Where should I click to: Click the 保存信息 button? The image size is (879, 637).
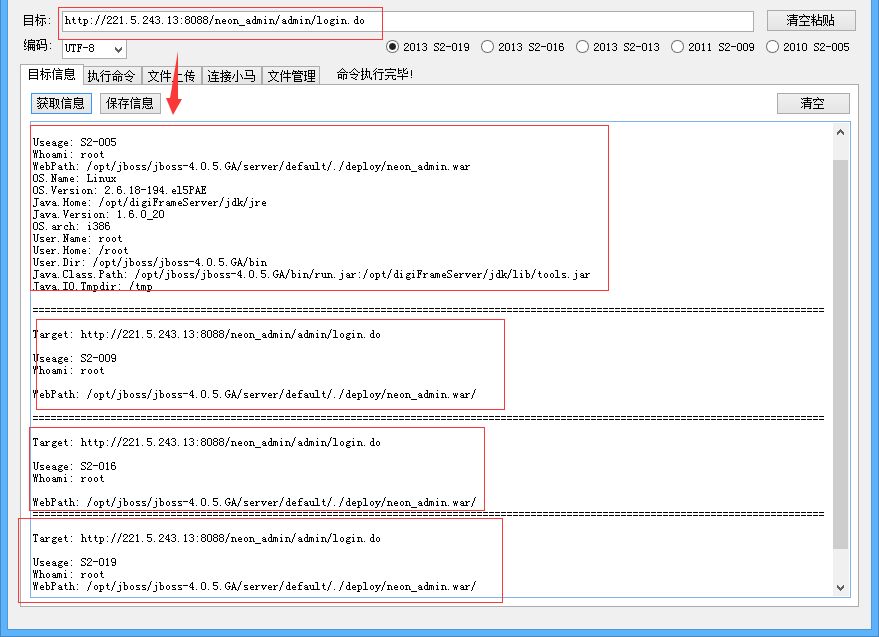pyautogui.click(x=130, y=103)
